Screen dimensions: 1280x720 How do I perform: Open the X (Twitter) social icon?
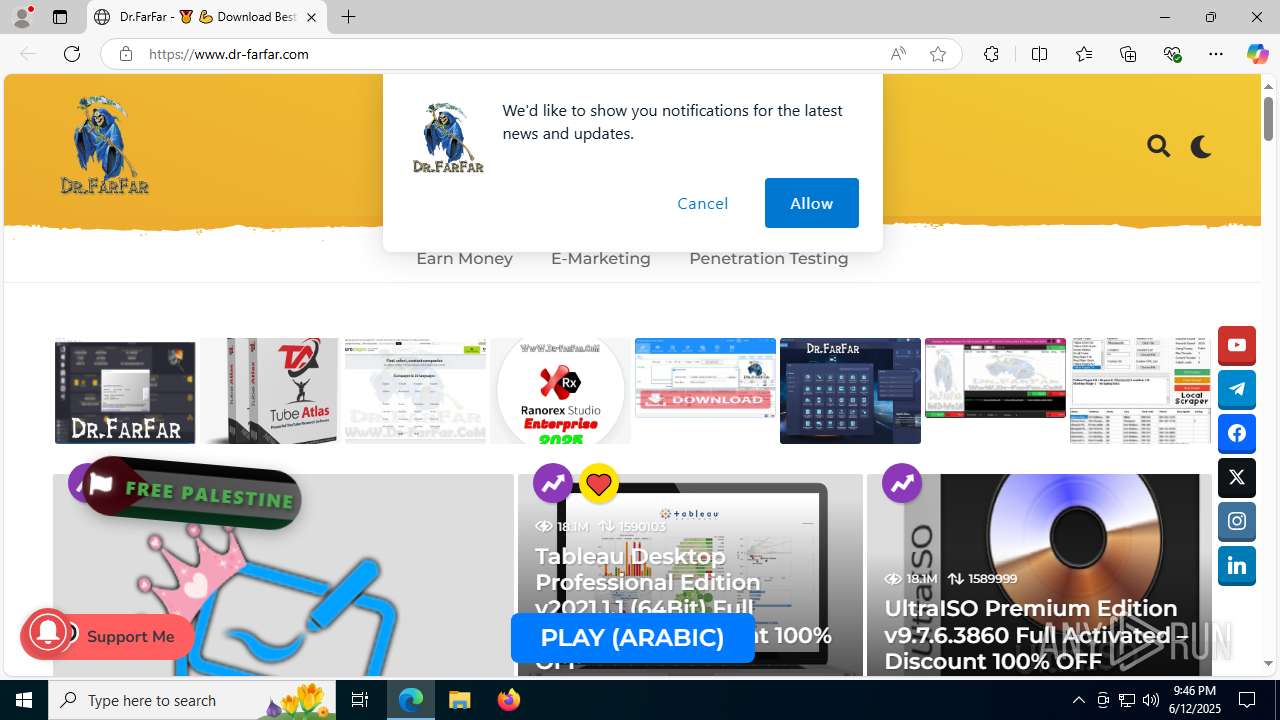[x=1237, y=477]
